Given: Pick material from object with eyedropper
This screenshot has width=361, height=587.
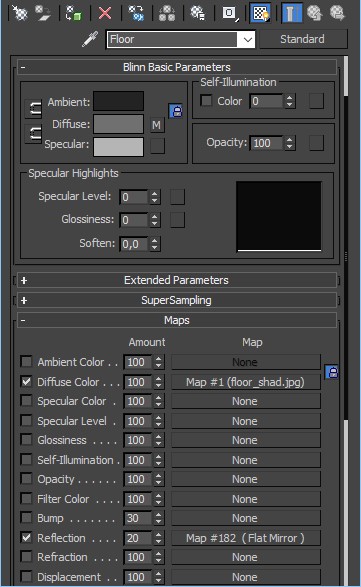Looking at the screenshot, I should [90, 39].
